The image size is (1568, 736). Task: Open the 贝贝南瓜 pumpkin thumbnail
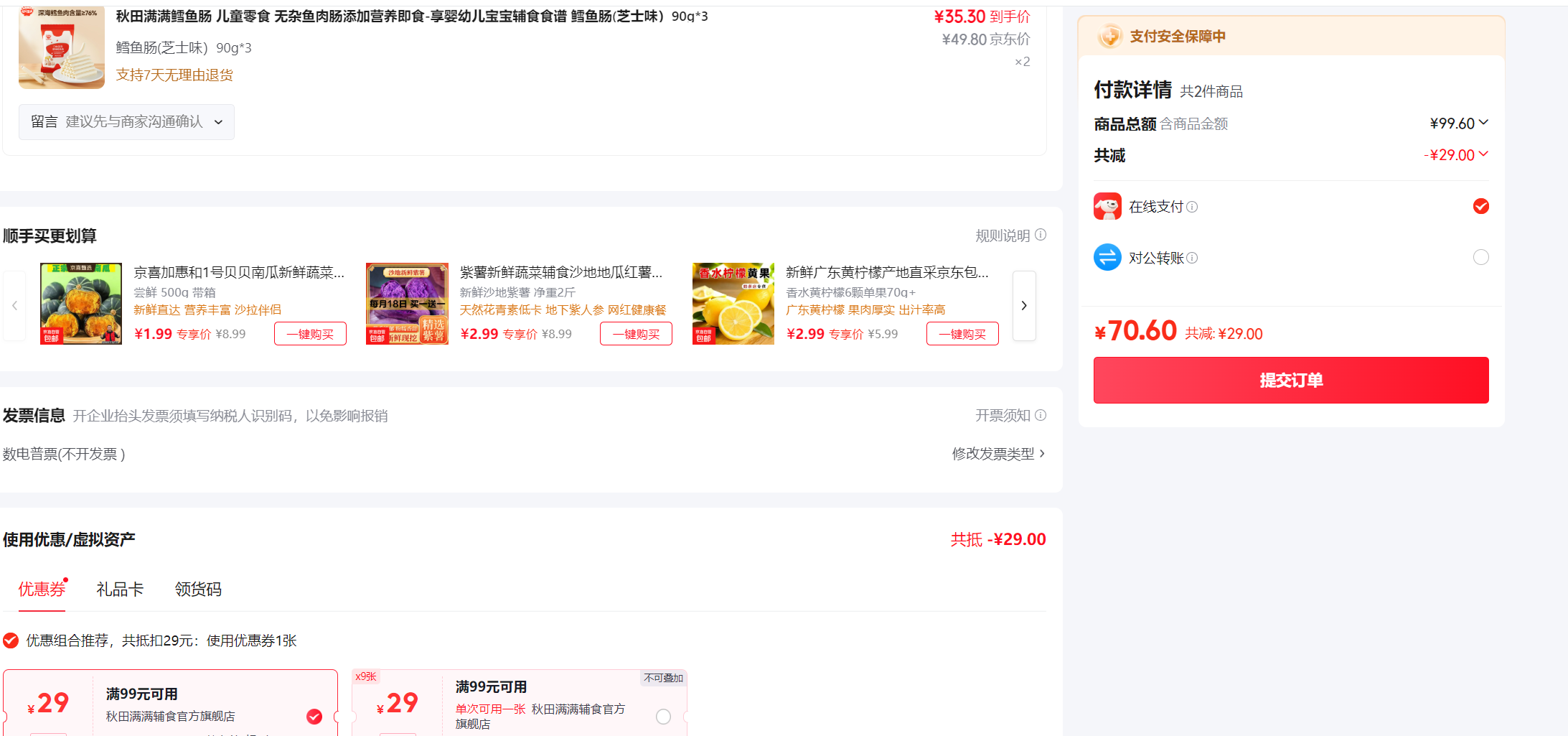(x=81, y=304)
